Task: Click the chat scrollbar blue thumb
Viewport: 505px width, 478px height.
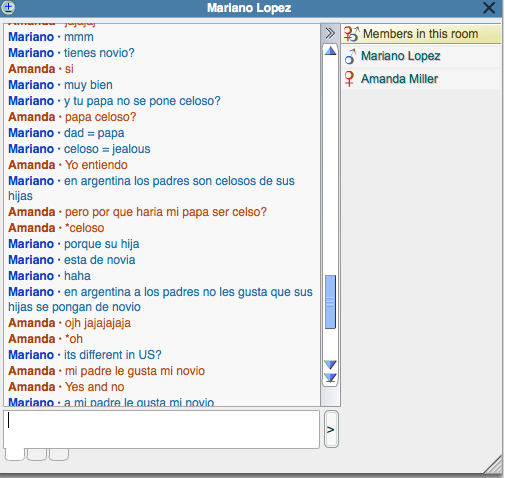Action: 330,302
